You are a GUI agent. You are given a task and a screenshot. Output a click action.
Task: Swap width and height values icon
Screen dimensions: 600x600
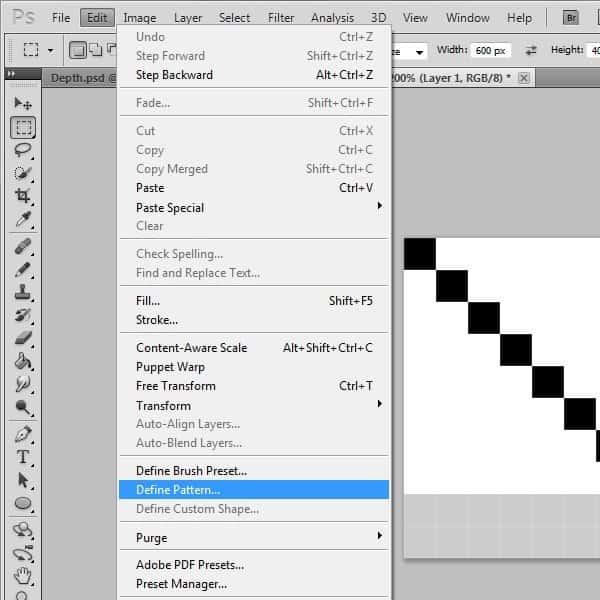531,50
